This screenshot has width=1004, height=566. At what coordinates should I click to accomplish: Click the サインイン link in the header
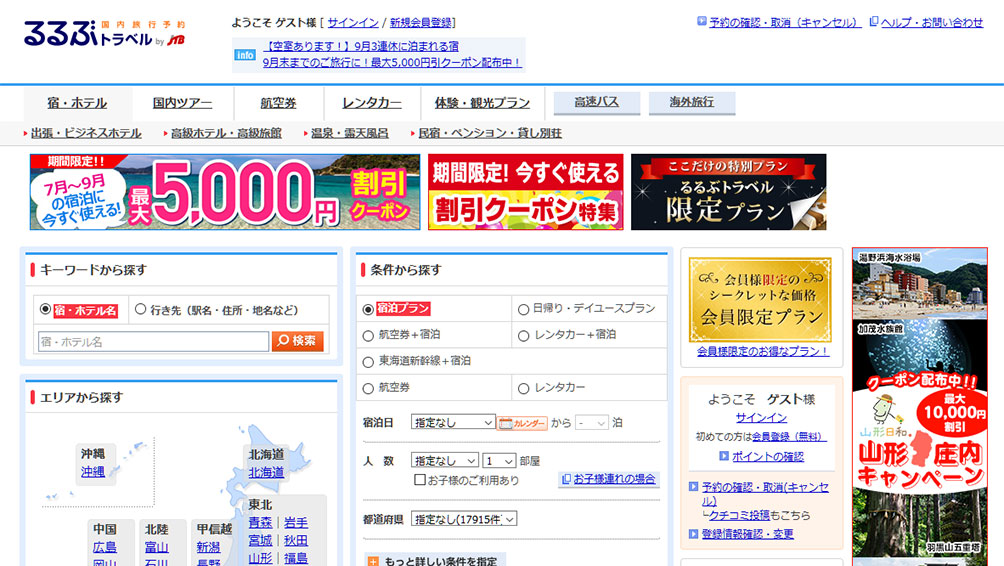coord(351,22)
